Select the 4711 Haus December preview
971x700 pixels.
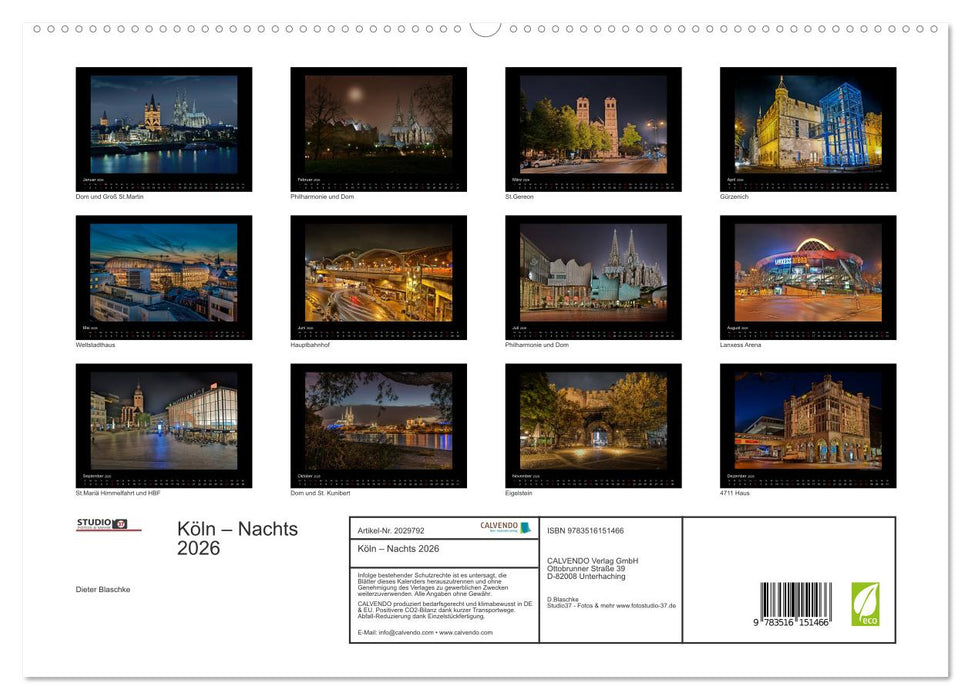(x=806, y=424)
